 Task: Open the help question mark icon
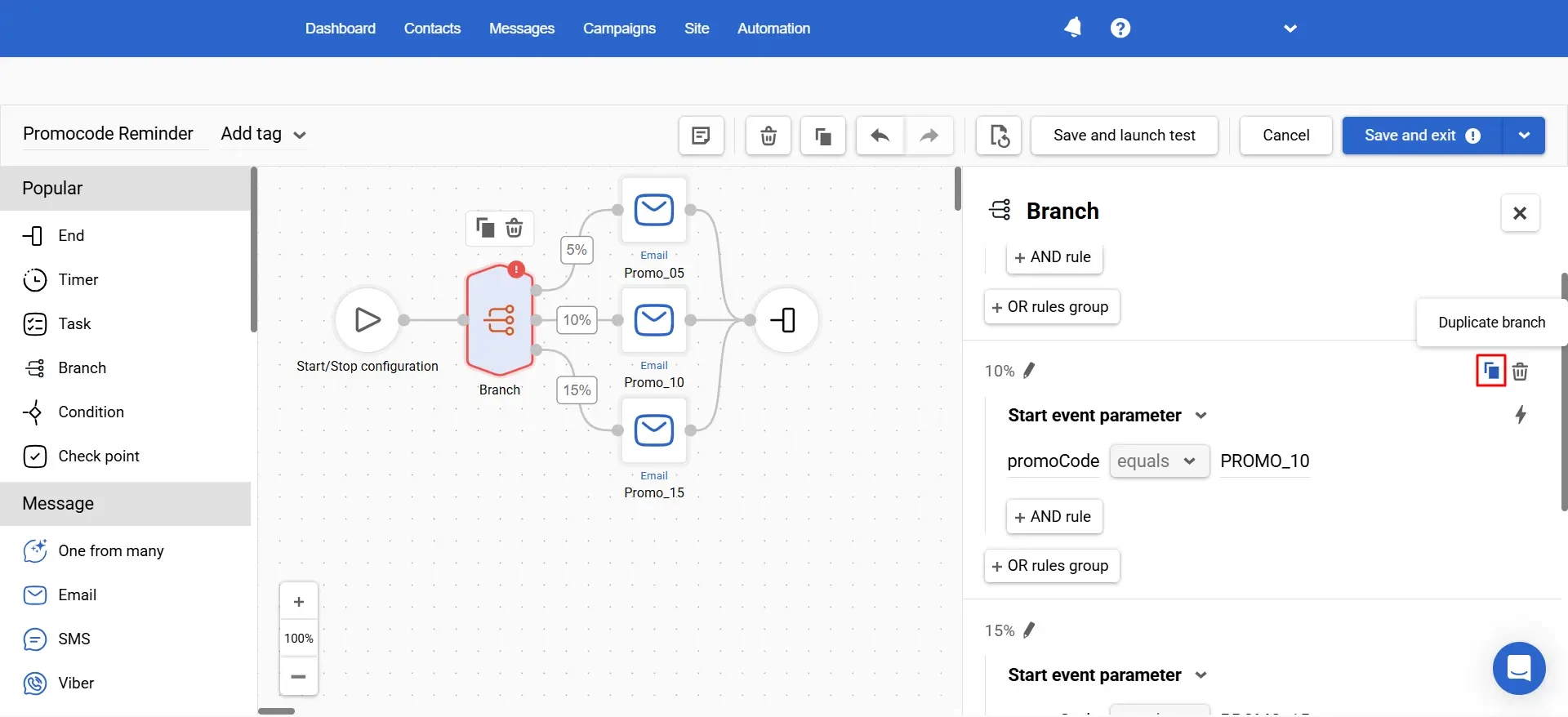[x=1120, y=28]
